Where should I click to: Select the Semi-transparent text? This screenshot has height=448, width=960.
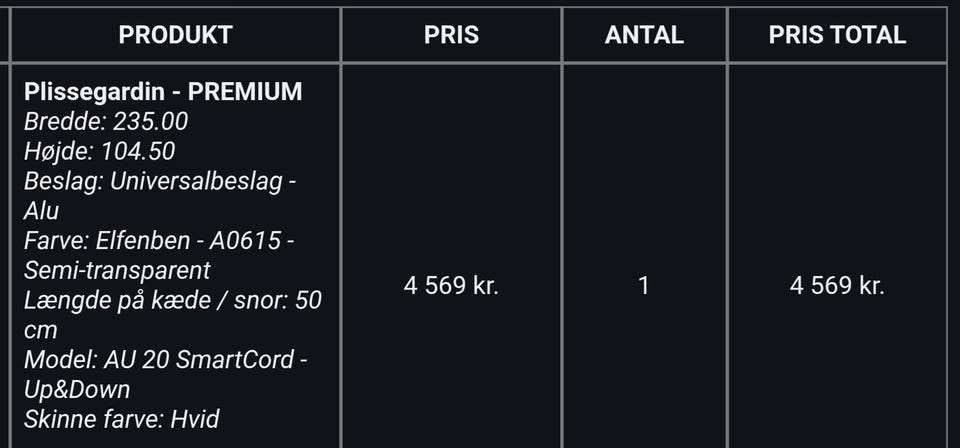click(117, 271)
